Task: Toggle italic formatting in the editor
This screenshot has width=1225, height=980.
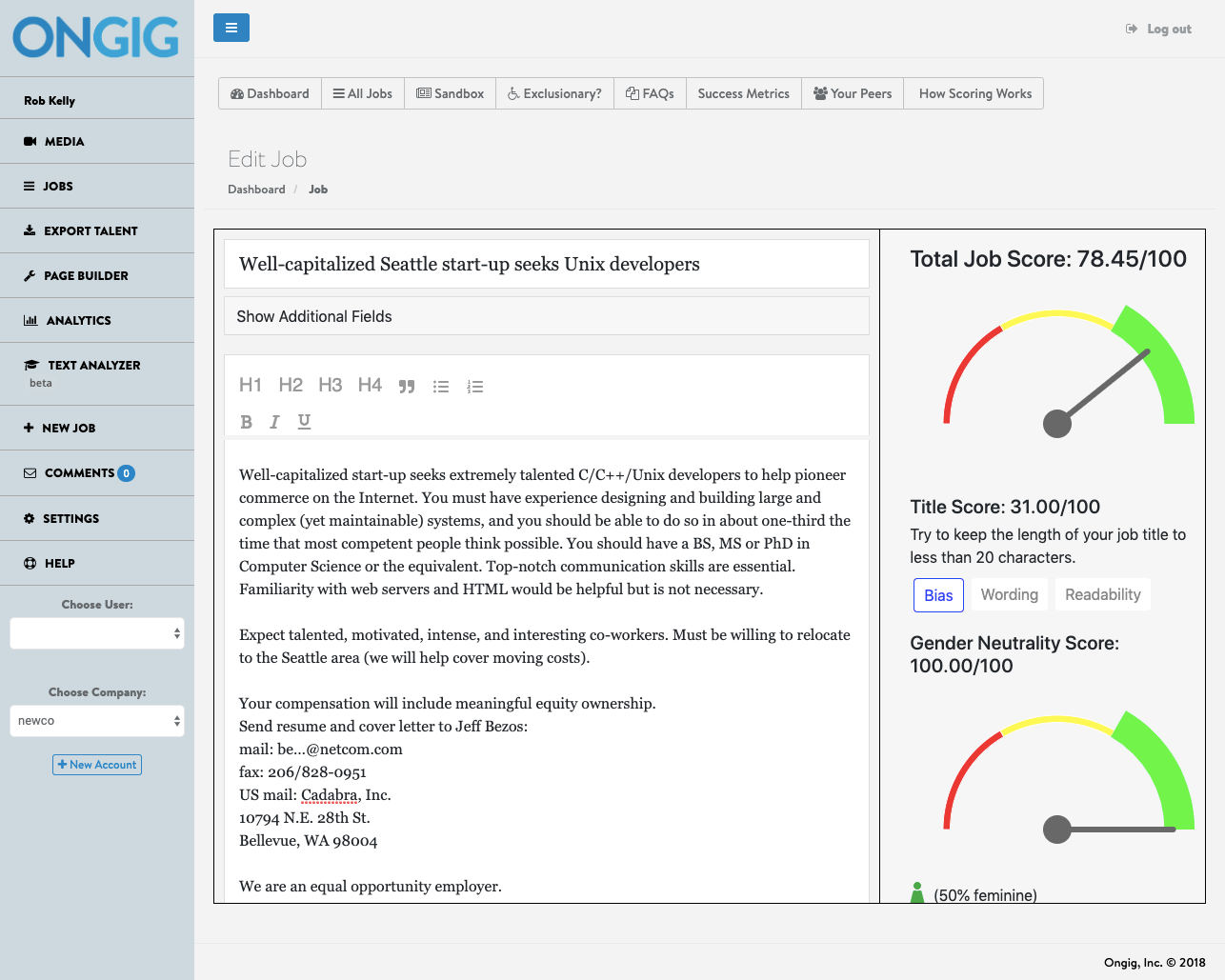Action: pos(274,421)
